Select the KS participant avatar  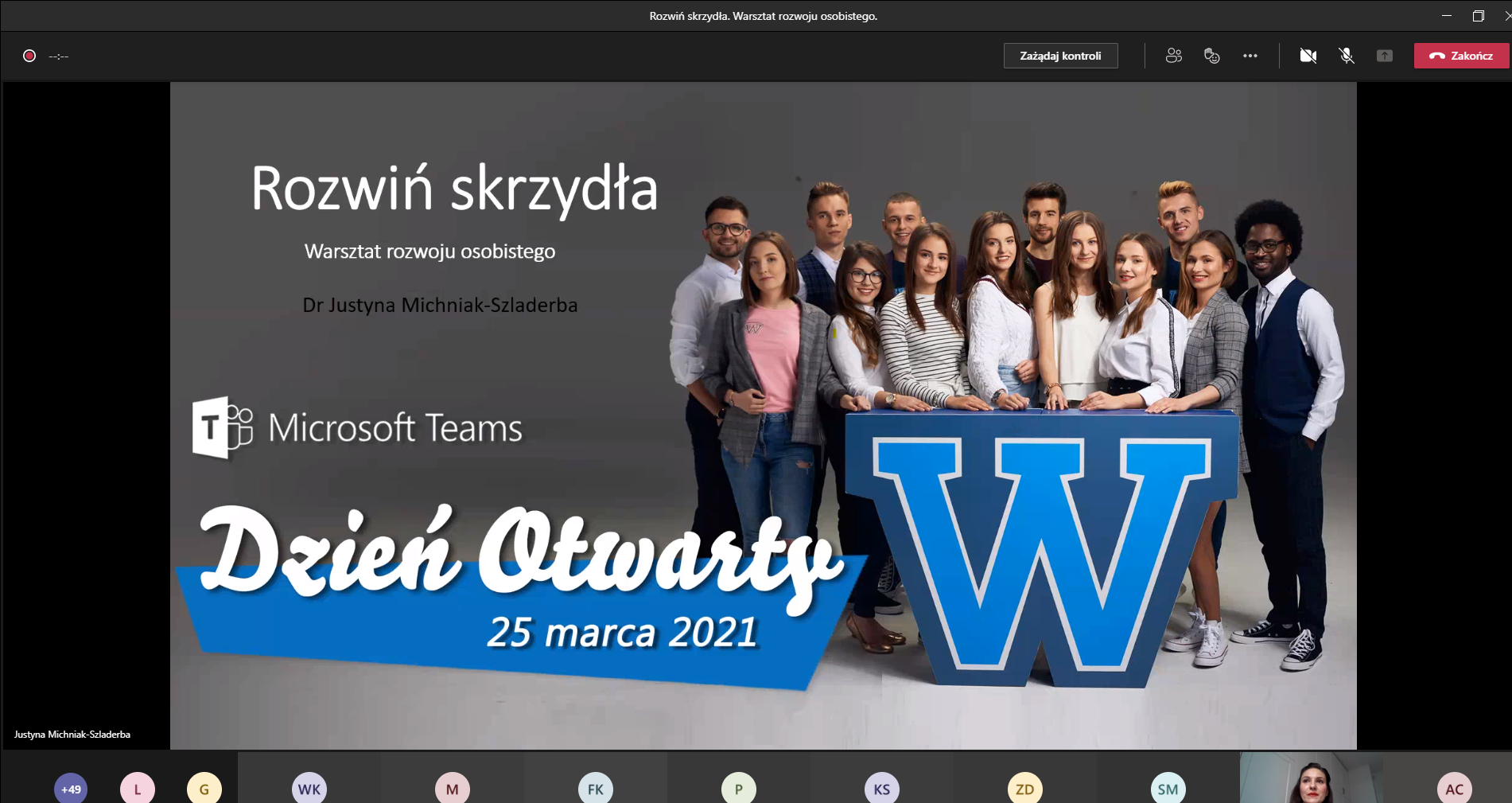[x=881, y=788]
